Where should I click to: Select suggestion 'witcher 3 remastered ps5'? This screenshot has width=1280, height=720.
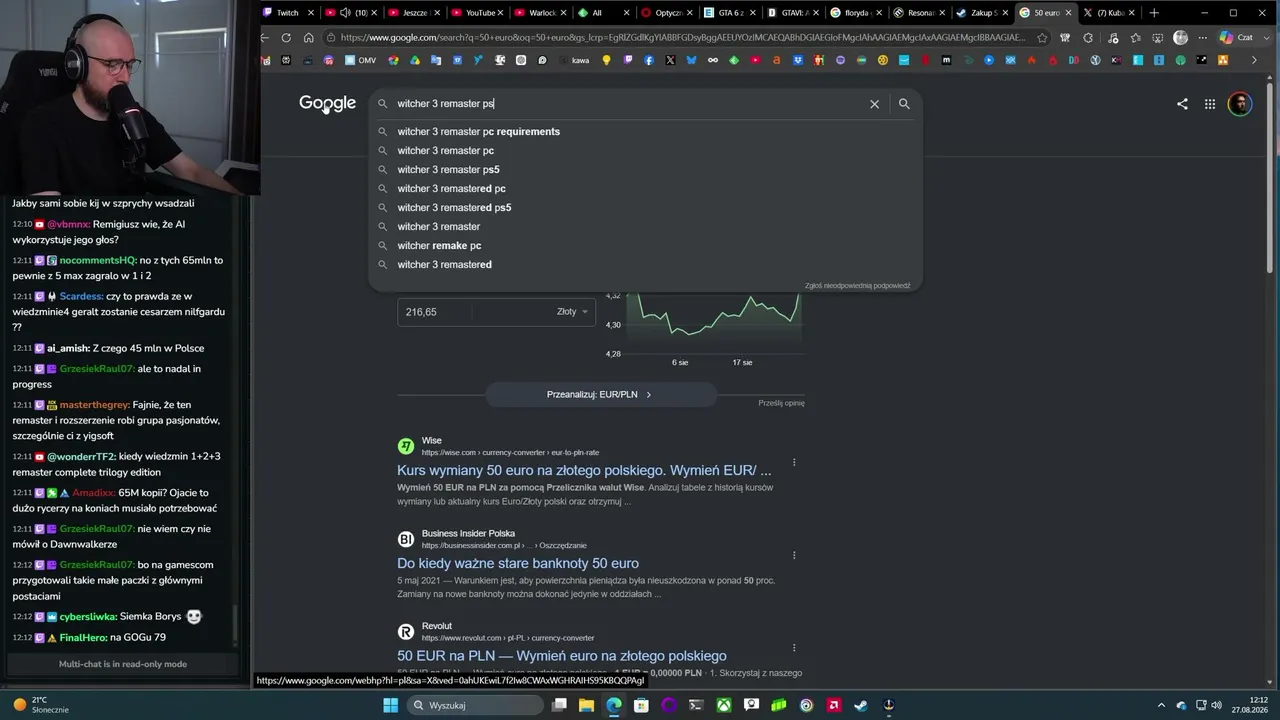pos(645,208)
